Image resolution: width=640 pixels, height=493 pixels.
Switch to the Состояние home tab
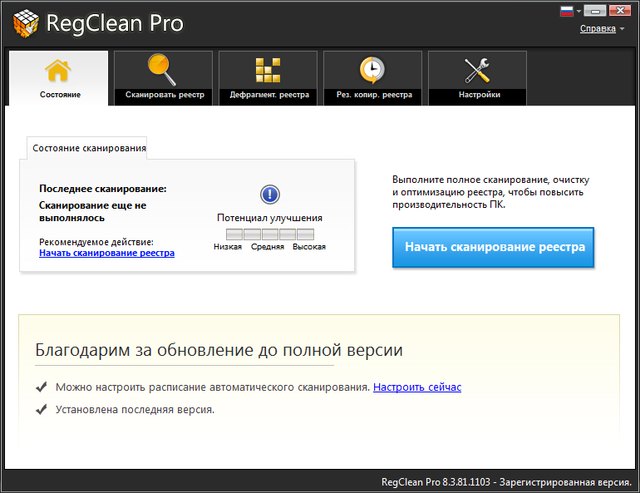(x=59, y=79)
